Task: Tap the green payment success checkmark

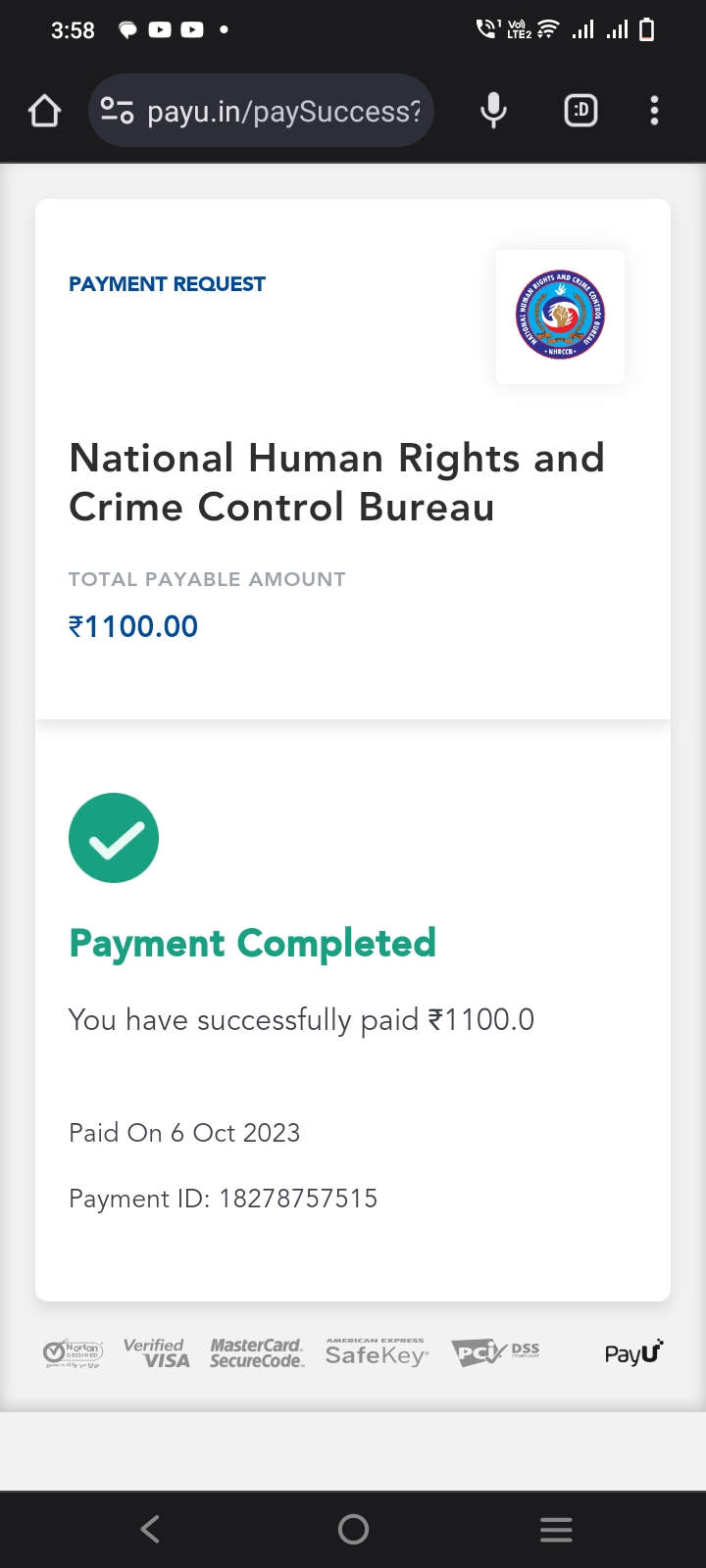Action: (114, 838)
